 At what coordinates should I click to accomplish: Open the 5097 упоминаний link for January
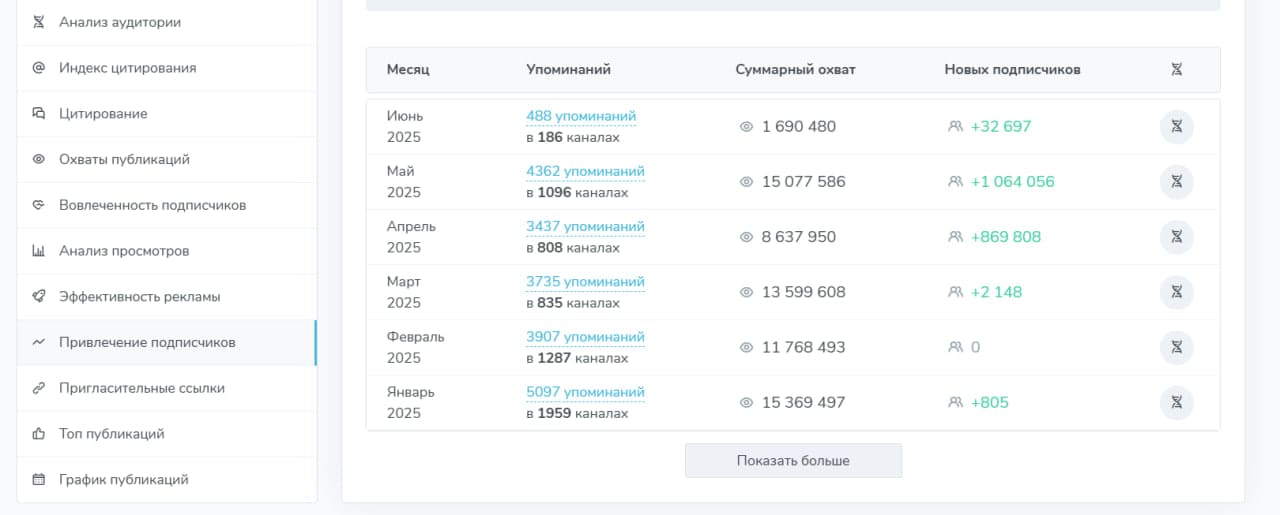585,392
